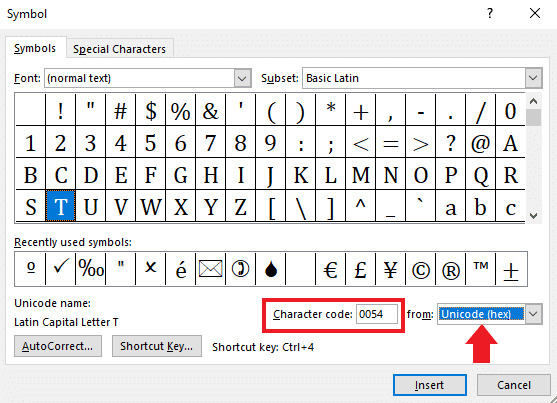The height and width of the screenshot is (403, 557).
Task: Click the Cancel button
Action: (x=513, y=385)
